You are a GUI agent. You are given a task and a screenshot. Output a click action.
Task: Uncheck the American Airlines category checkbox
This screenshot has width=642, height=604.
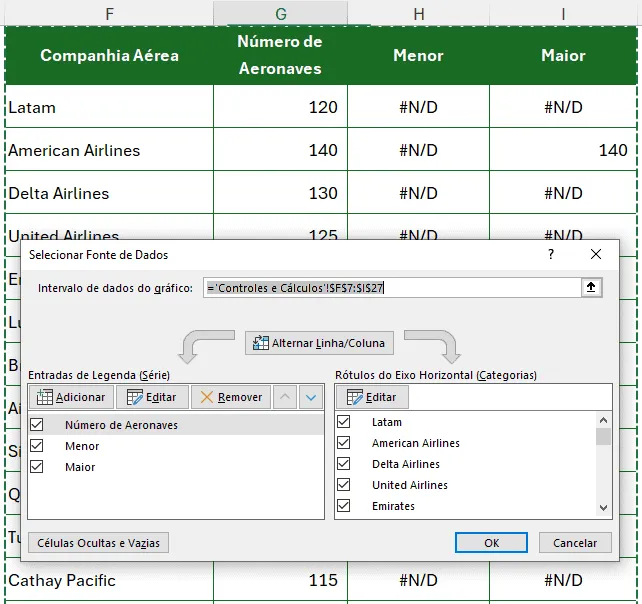(344, 443)
